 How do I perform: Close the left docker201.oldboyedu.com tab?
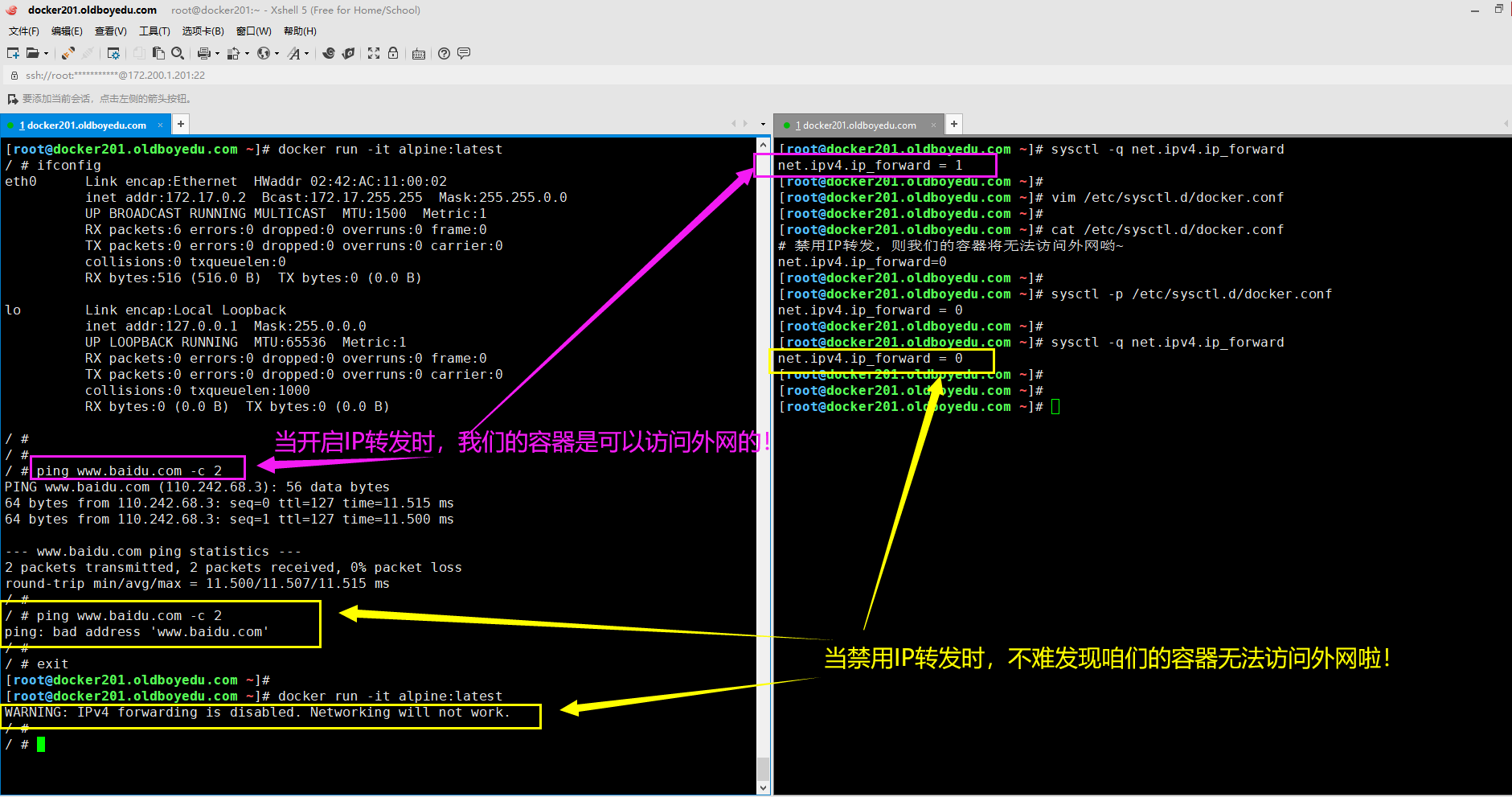click(x=160, y=125)
